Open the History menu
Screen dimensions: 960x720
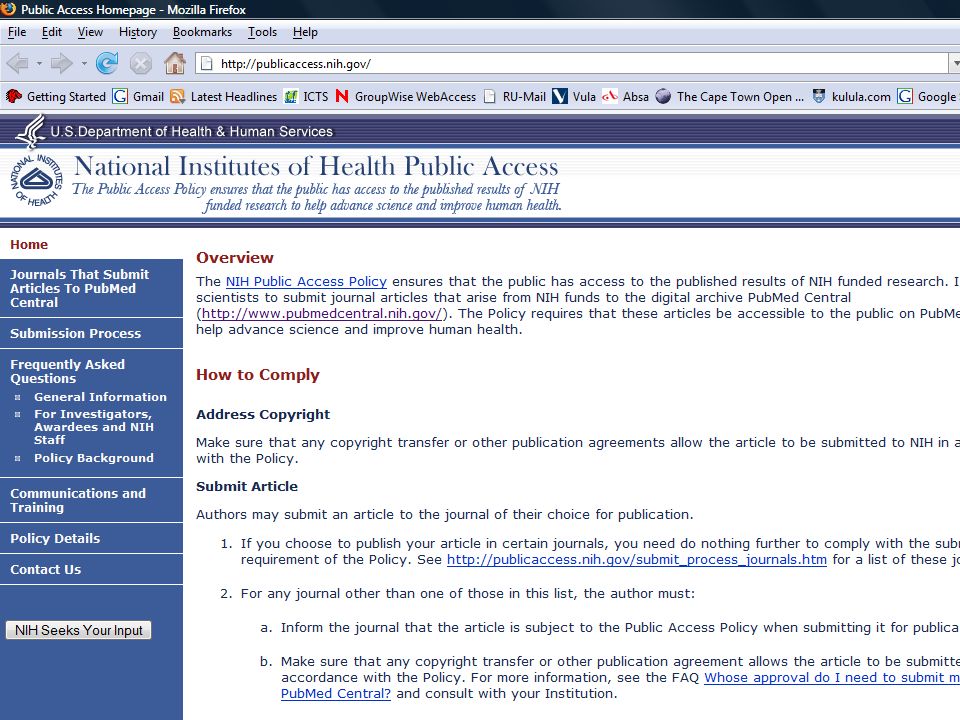pos(138,32)
